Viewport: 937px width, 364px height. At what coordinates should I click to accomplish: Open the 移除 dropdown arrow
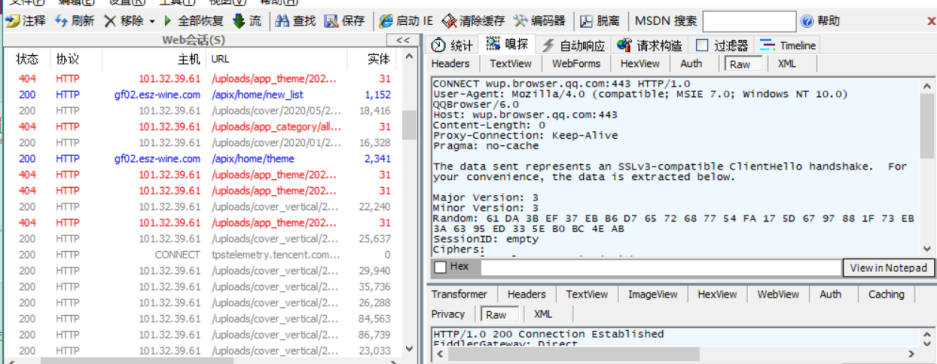pyautogui.click(x=152, y=22)
